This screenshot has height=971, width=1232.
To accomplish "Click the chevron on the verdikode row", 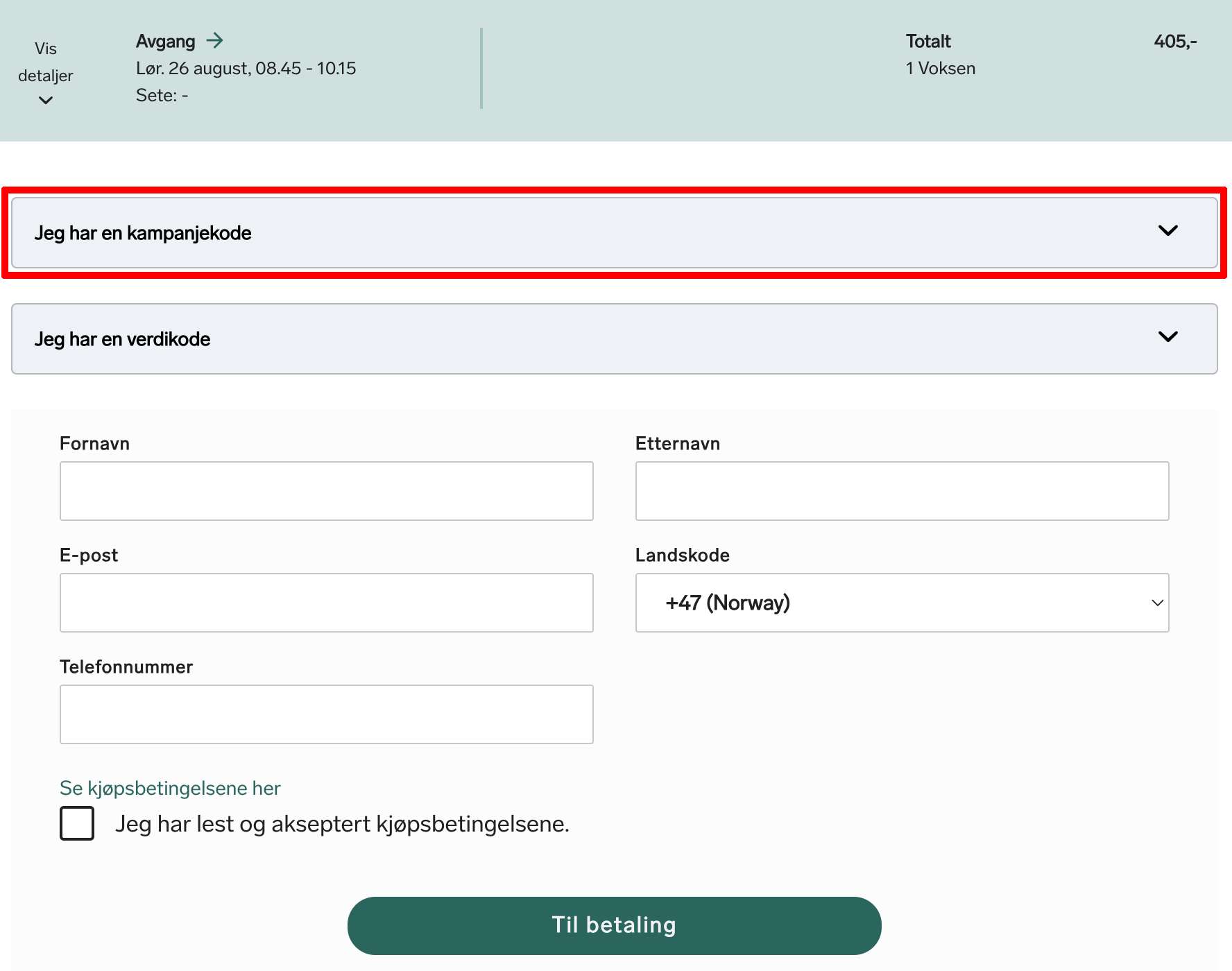I will pyautogui.click(x=1168, y=337).
